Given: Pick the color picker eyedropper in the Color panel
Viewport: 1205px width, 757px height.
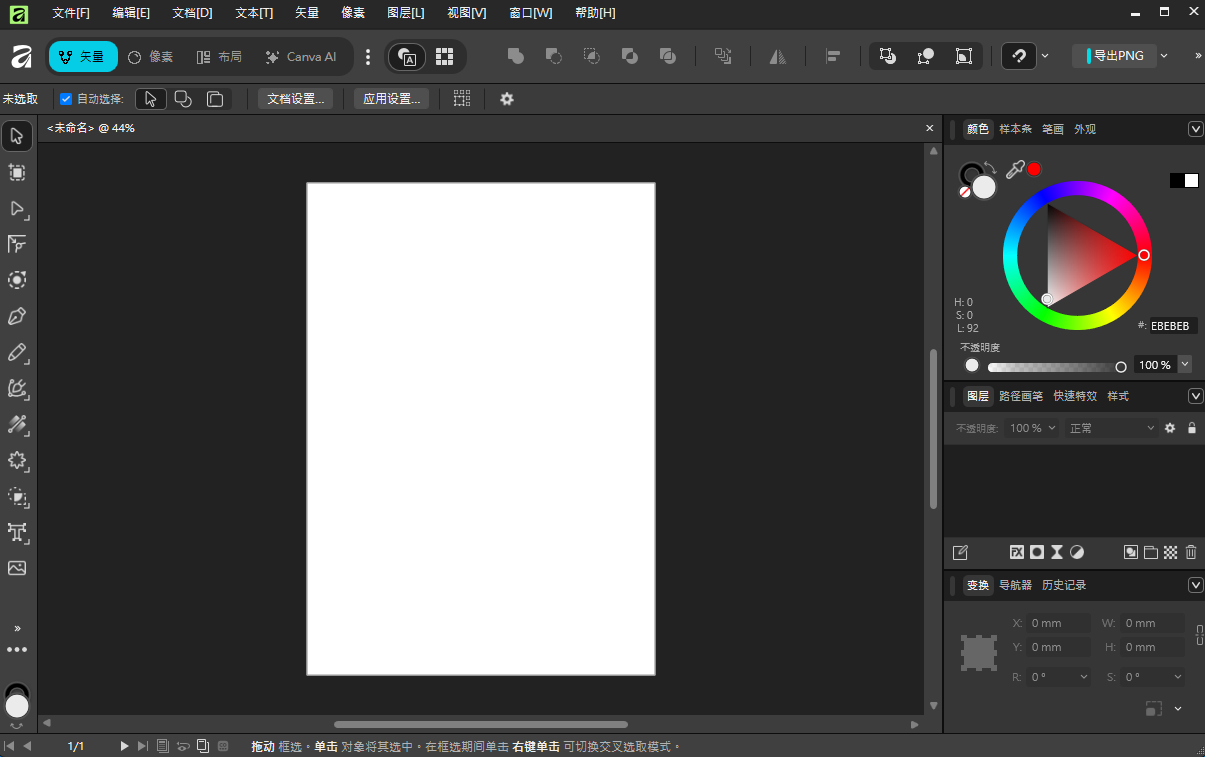Looking at the screenshot, I should pos(1014,170).
